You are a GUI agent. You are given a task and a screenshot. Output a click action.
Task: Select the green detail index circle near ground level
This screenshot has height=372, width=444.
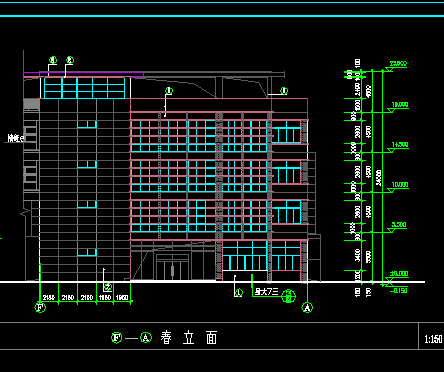tap(288, 296)
